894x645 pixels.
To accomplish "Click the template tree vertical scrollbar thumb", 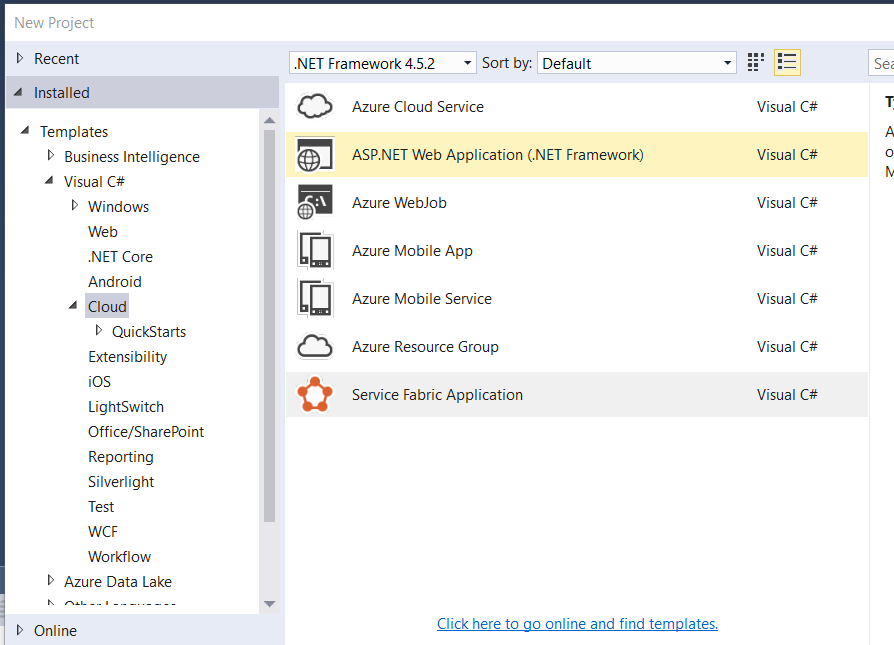I will coord(270,326).
